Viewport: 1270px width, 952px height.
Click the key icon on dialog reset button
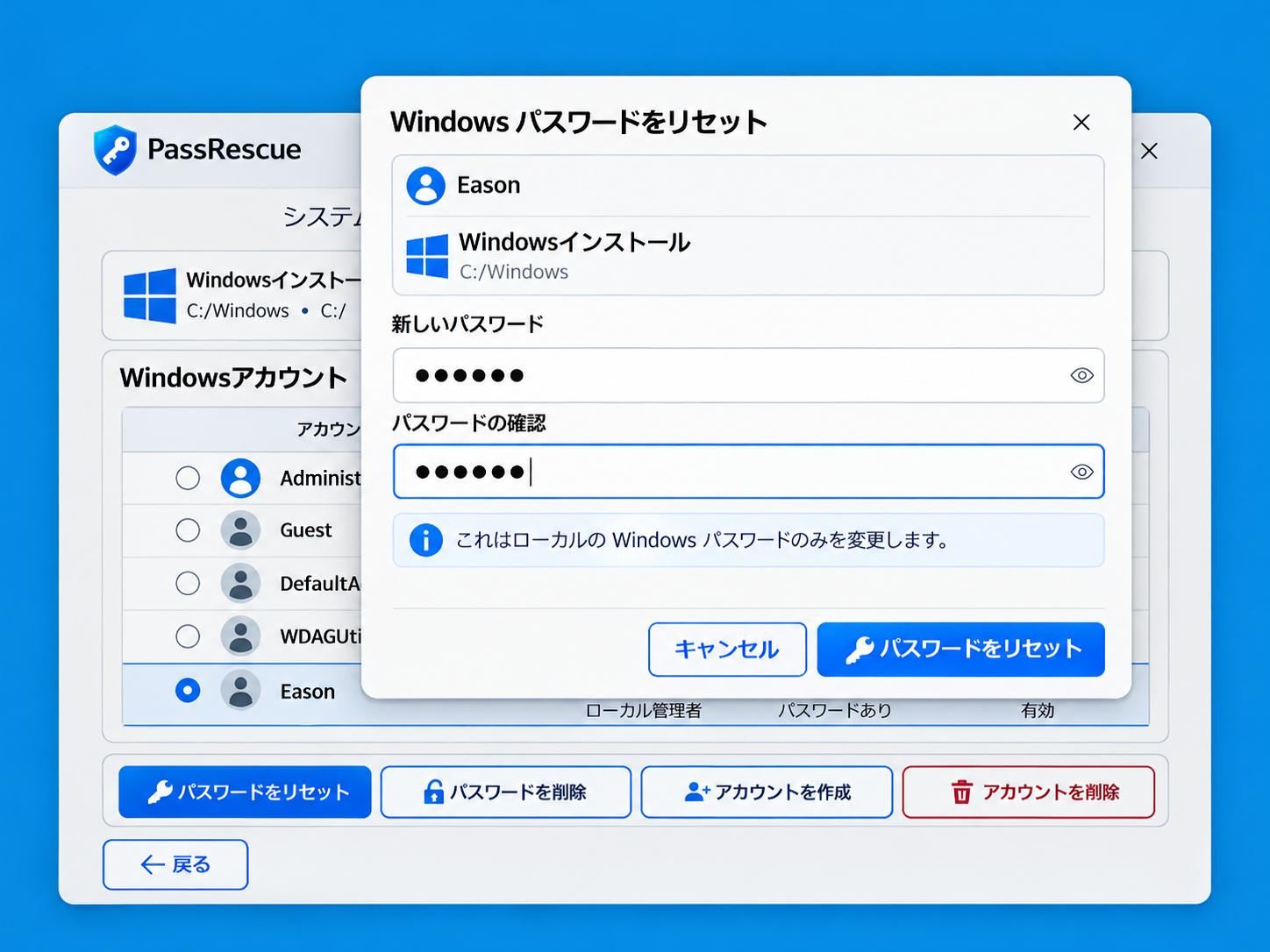click(860, 650)
